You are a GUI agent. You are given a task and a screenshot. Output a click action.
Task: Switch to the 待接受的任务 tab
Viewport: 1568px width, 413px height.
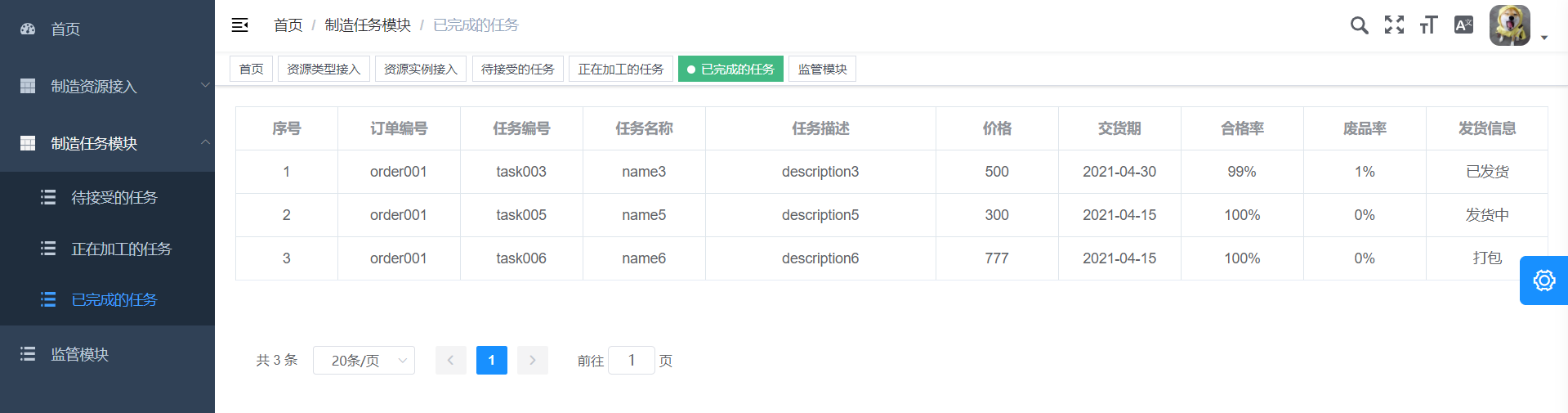click(517, 70)
